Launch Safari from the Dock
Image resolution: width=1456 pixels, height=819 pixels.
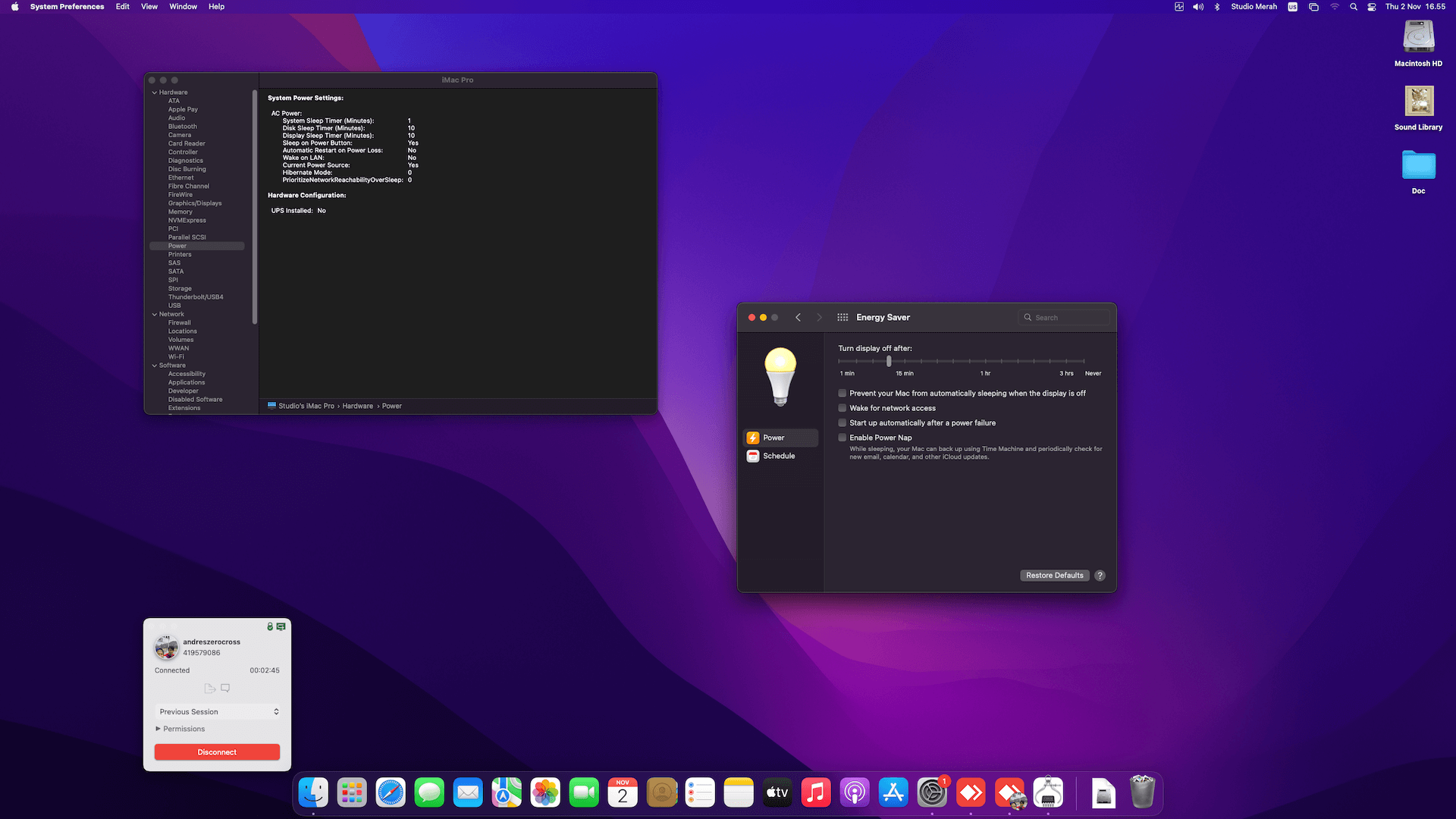coord(391,793)
